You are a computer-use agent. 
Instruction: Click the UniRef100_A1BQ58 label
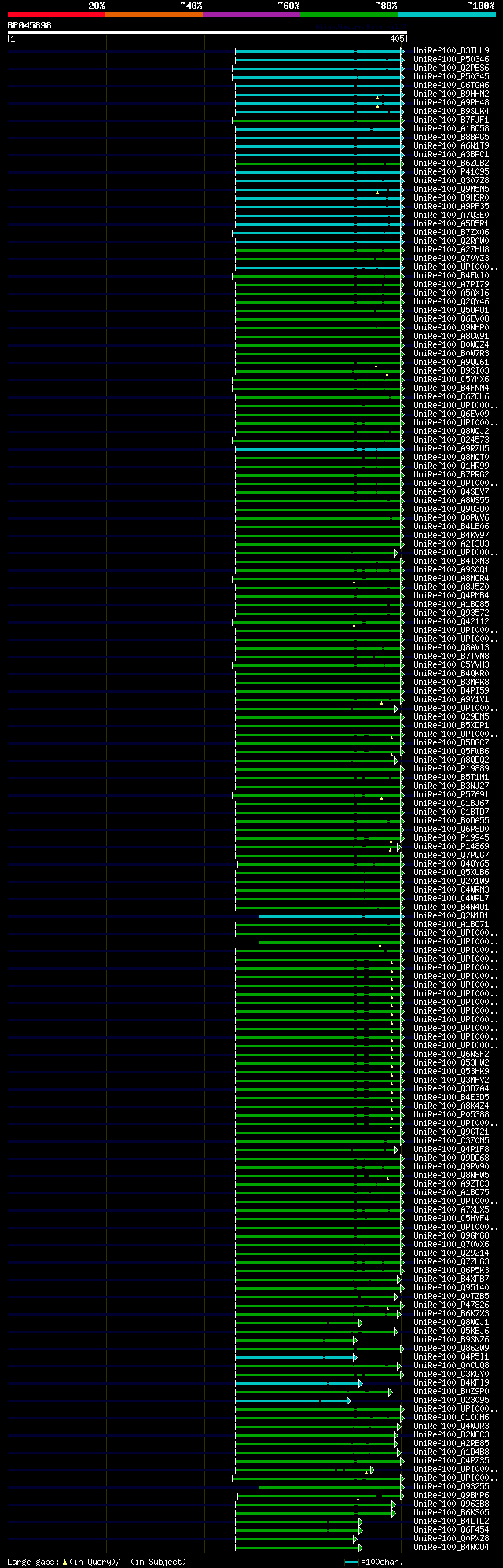tap(451, 128)
